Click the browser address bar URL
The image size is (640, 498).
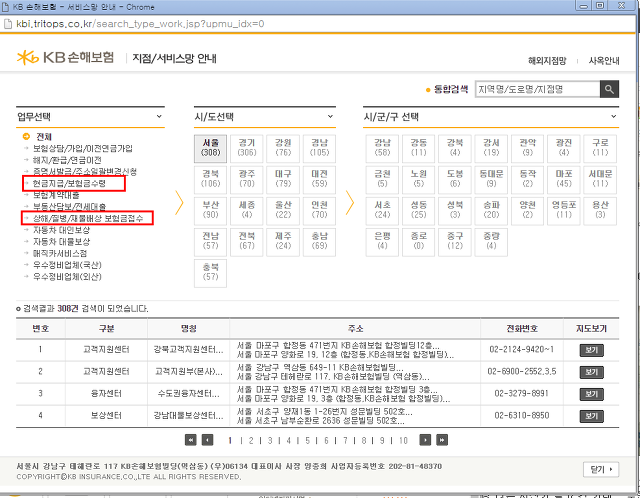[x=140, y=24]
